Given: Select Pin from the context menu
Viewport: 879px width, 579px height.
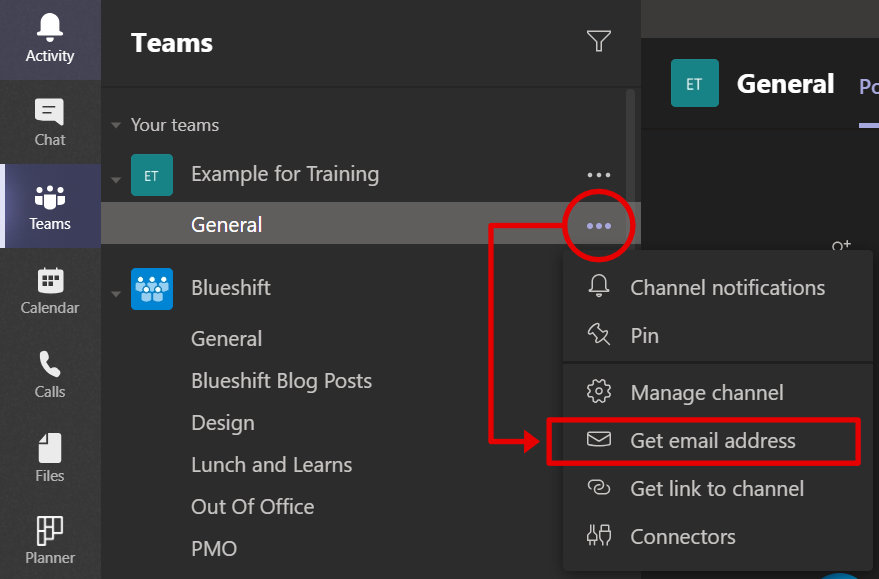Looking at the screenshot, I should pyautogui.click(x=718, y=335).
